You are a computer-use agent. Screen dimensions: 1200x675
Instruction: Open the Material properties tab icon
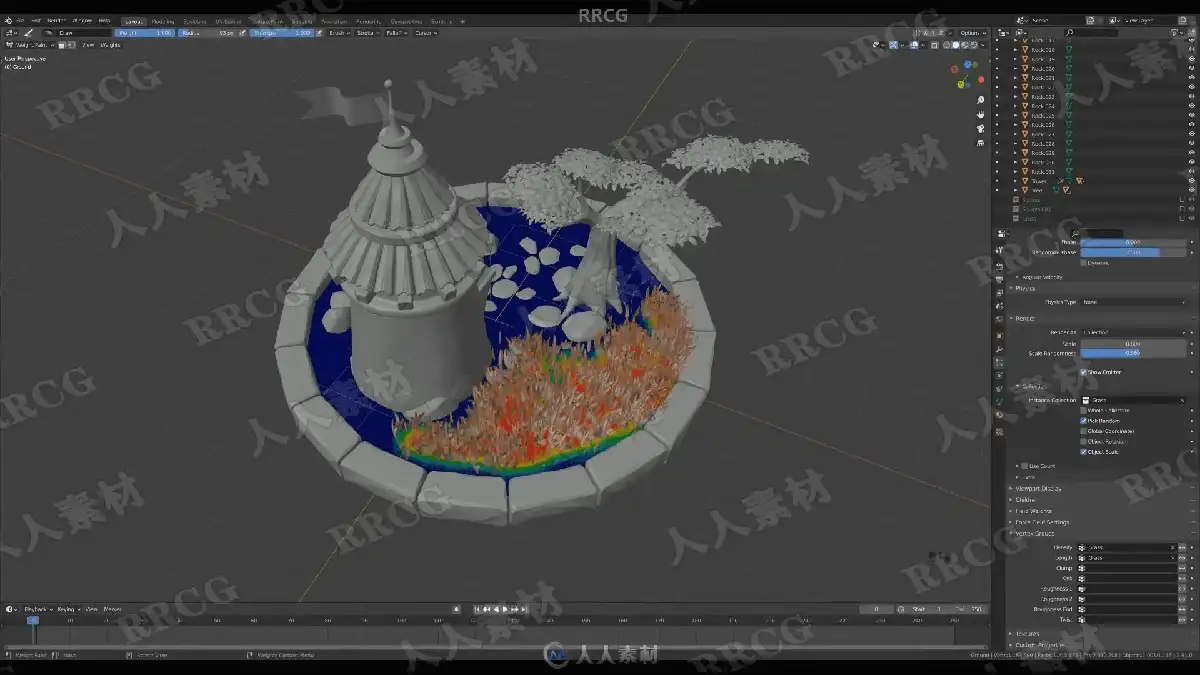click(x=999, y=415)
